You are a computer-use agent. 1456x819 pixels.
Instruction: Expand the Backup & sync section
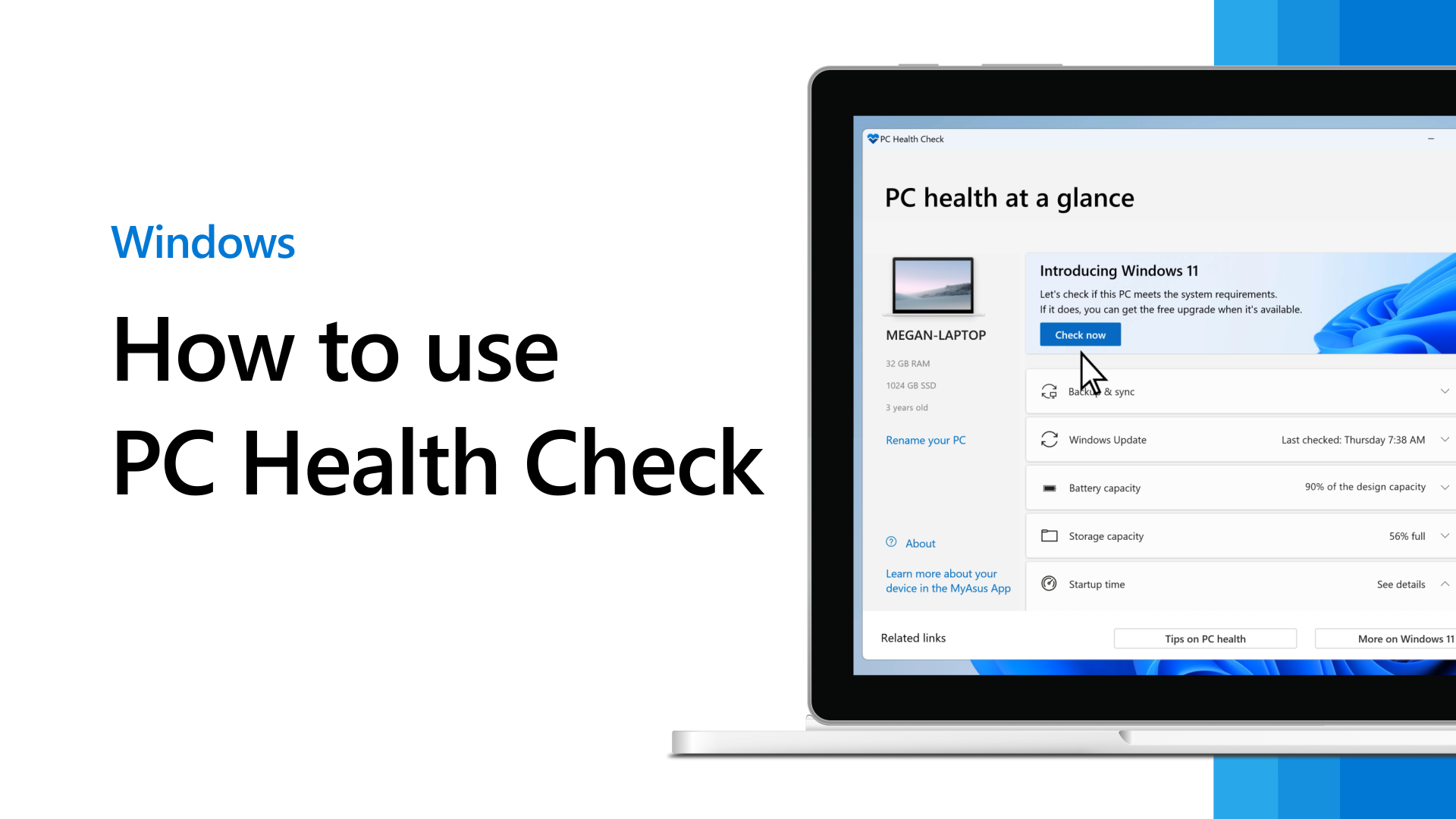pos(1443,391)
